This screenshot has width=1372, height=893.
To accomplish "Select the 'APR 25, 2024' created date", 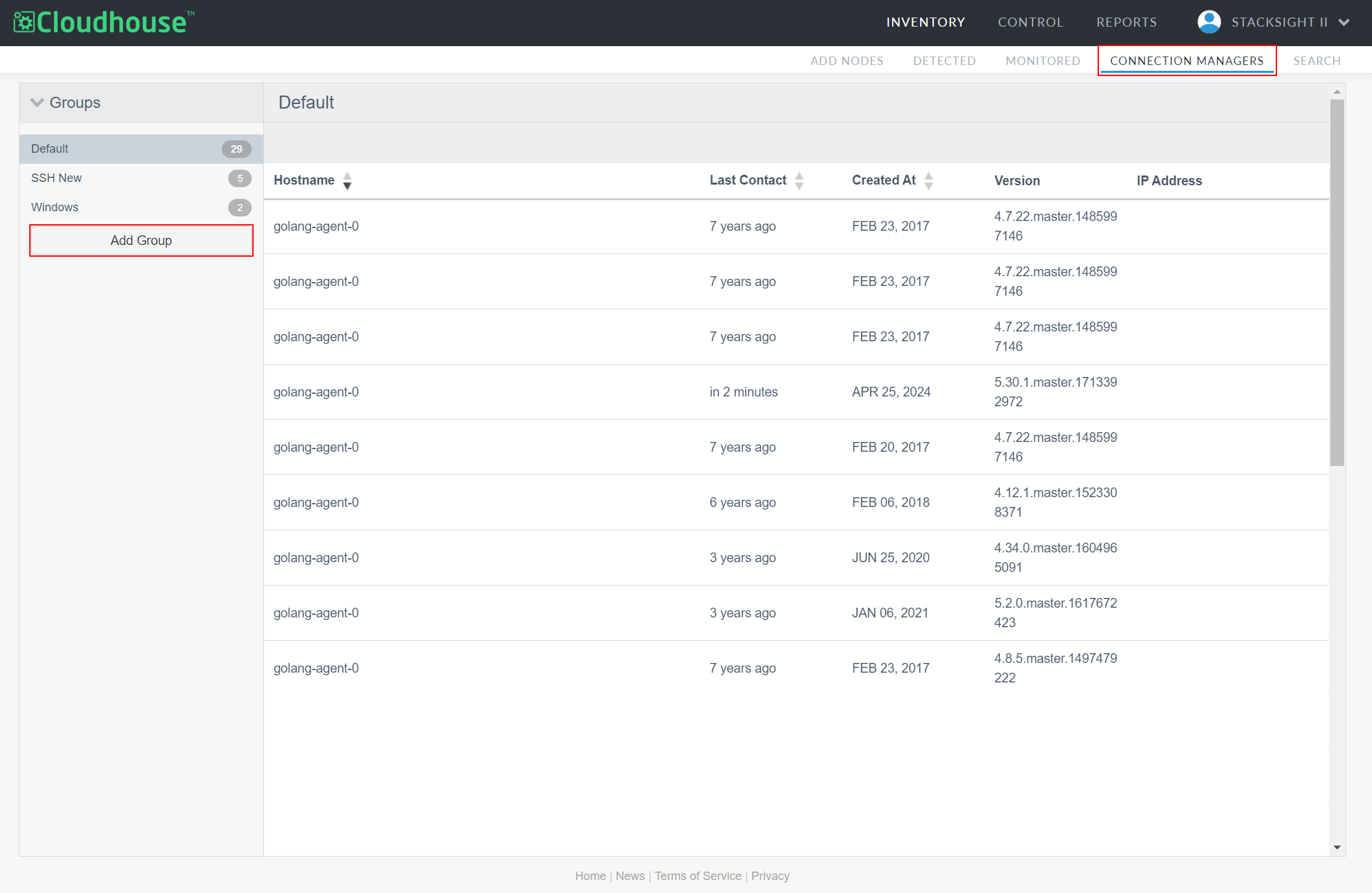I will point(891,392).
